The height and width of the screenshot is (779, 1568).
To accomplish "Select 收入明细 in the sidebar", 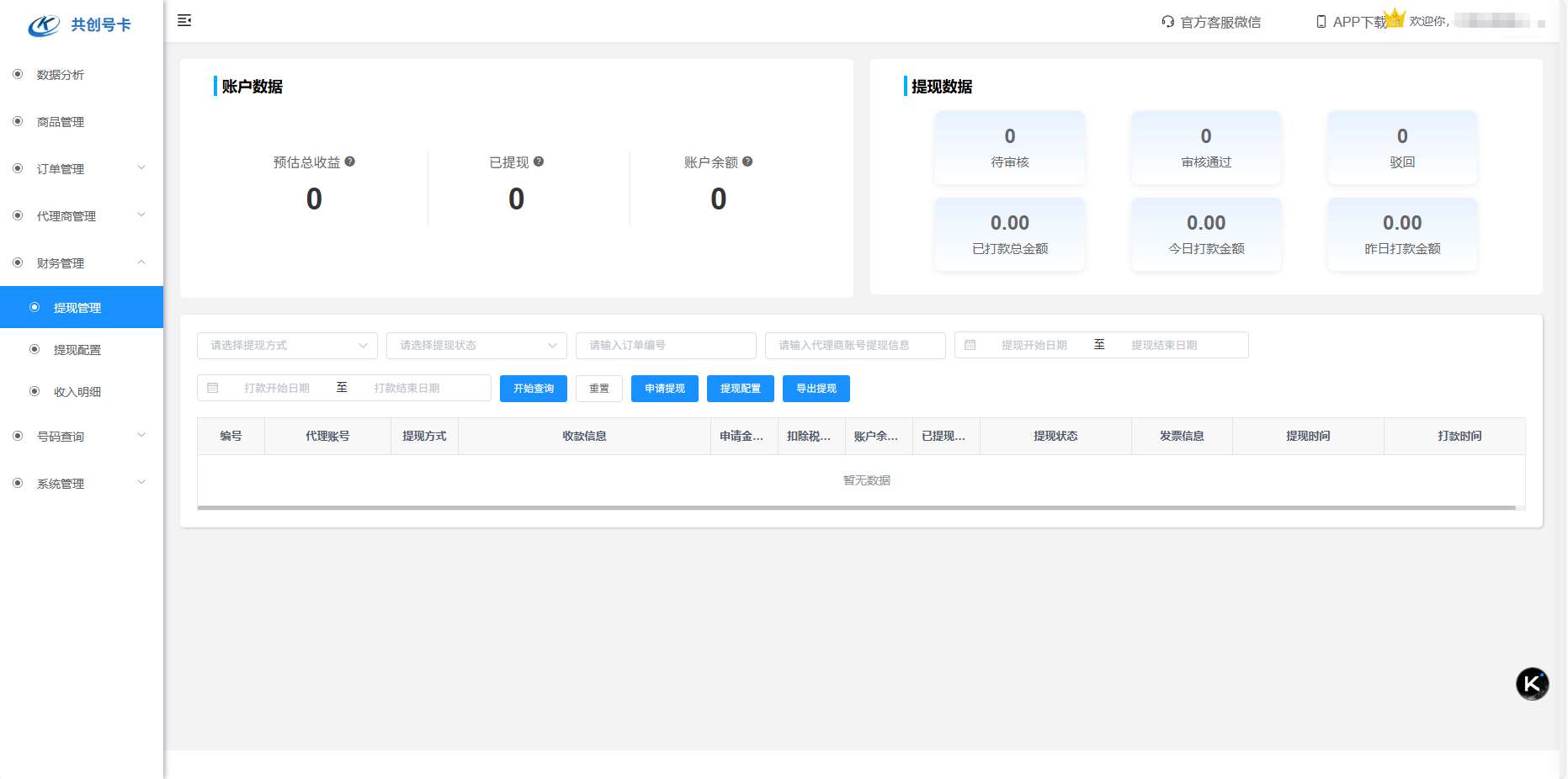I will [77, 392].
